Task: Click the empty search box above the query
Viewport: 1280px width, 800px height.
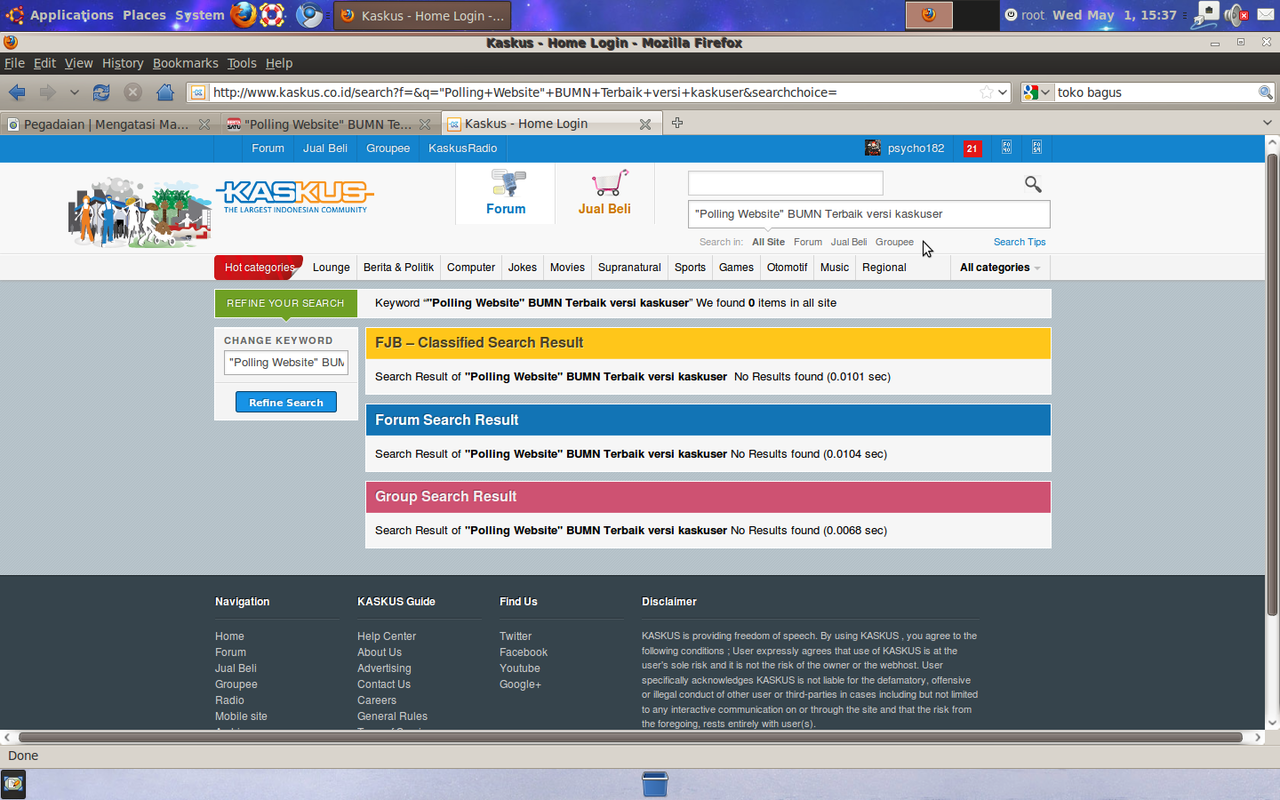Action: (785, 183)
